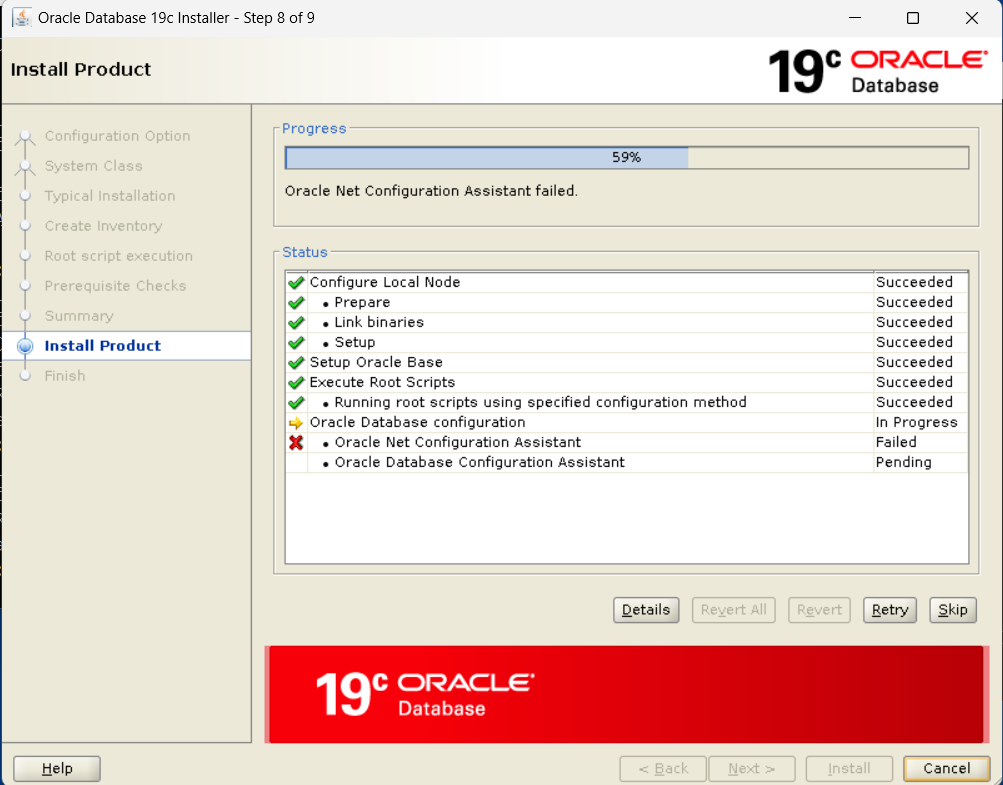Click the Pending status text
This screenshot has width=1003, height=785.
point(903,463)
